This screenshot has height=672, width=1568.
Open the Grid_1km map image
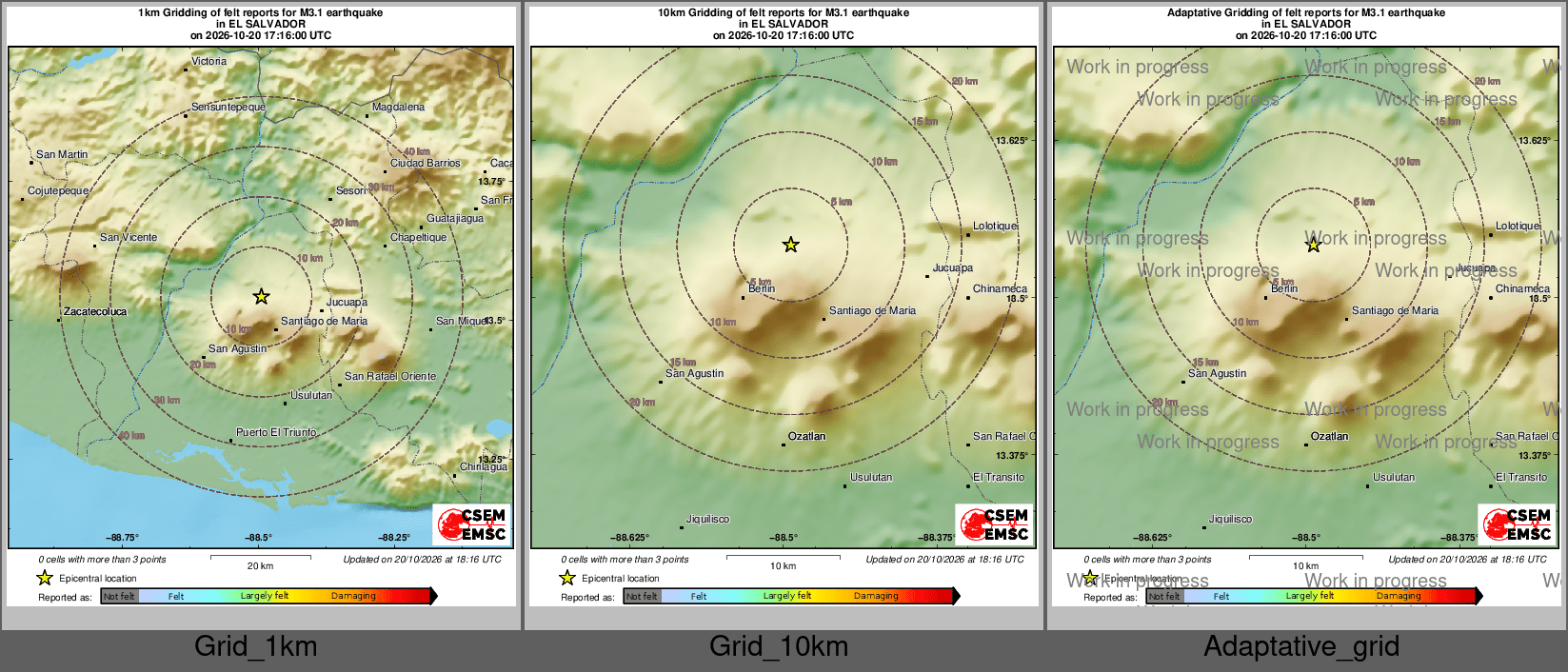click(x=261, y=306)
